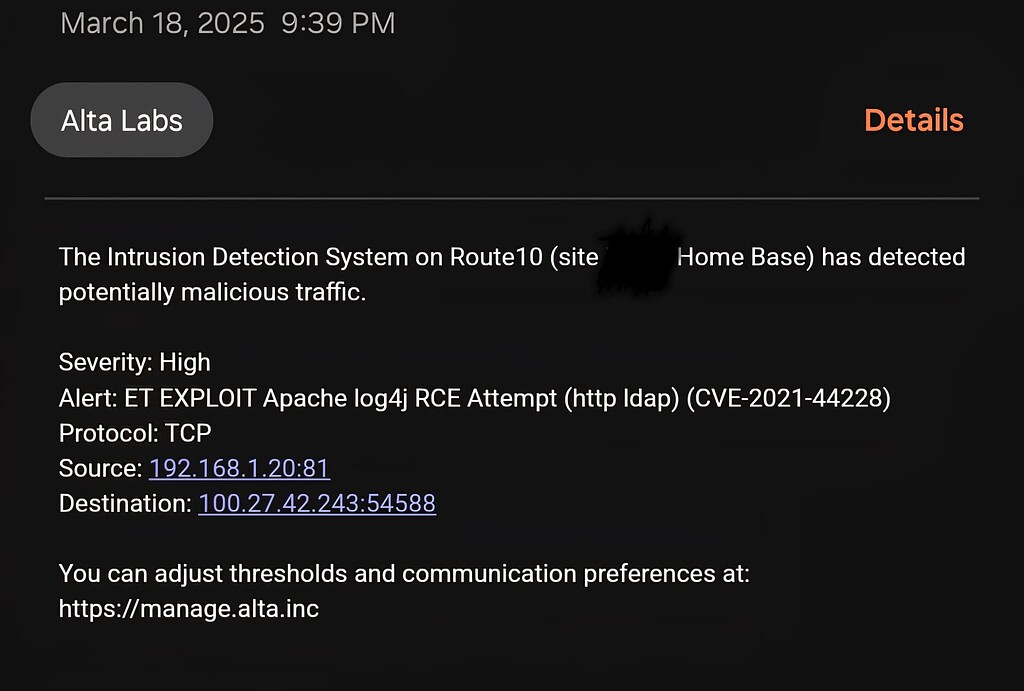Image resolution: width=1024 pixels, height=691 pixels.
Task: Open the Details link
Action: point(912,120)
